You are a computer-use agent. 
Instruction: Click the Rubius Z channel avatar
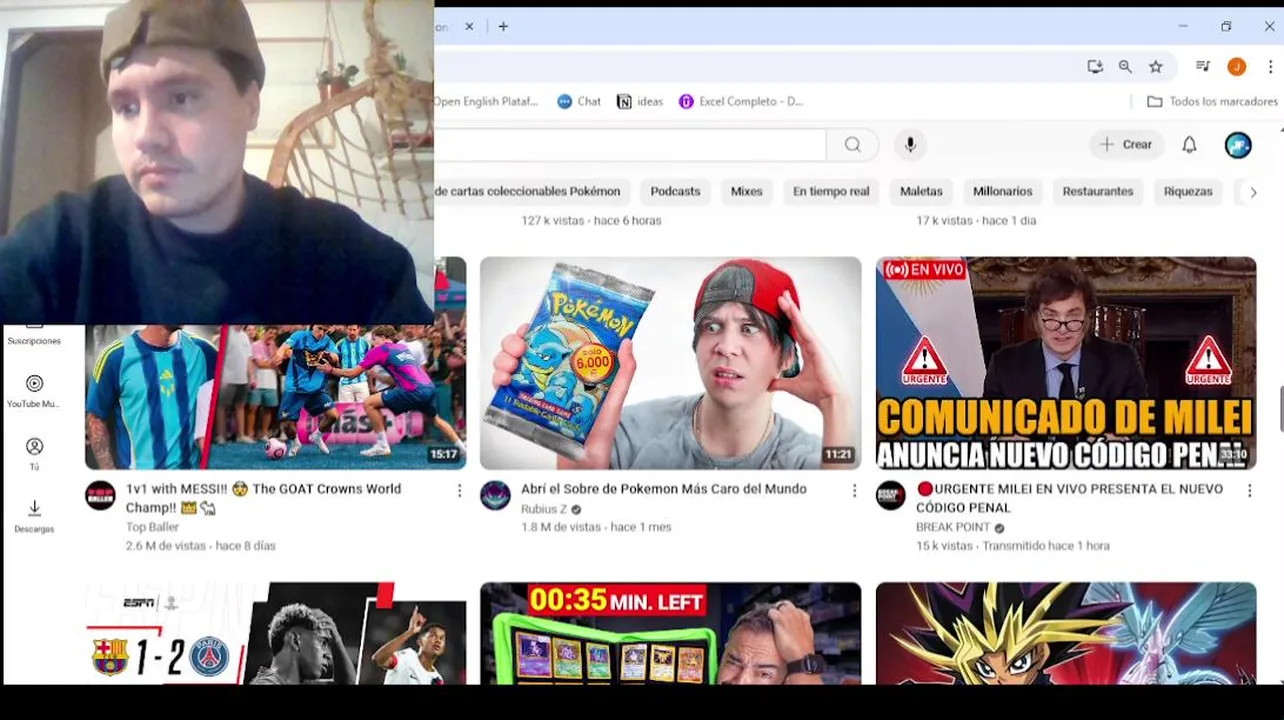pyautogui.click(x=495, y=495)
